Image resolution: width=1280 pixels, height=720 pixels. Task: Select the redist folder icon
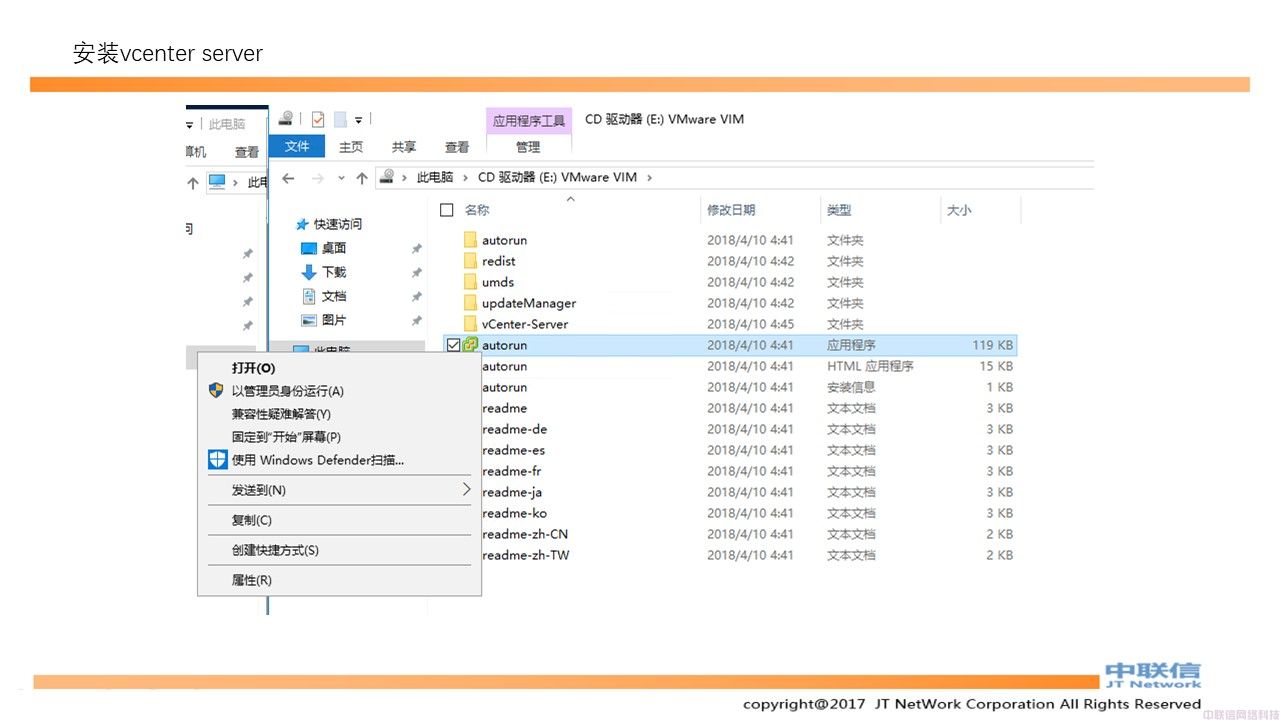[x=470, y=261]
